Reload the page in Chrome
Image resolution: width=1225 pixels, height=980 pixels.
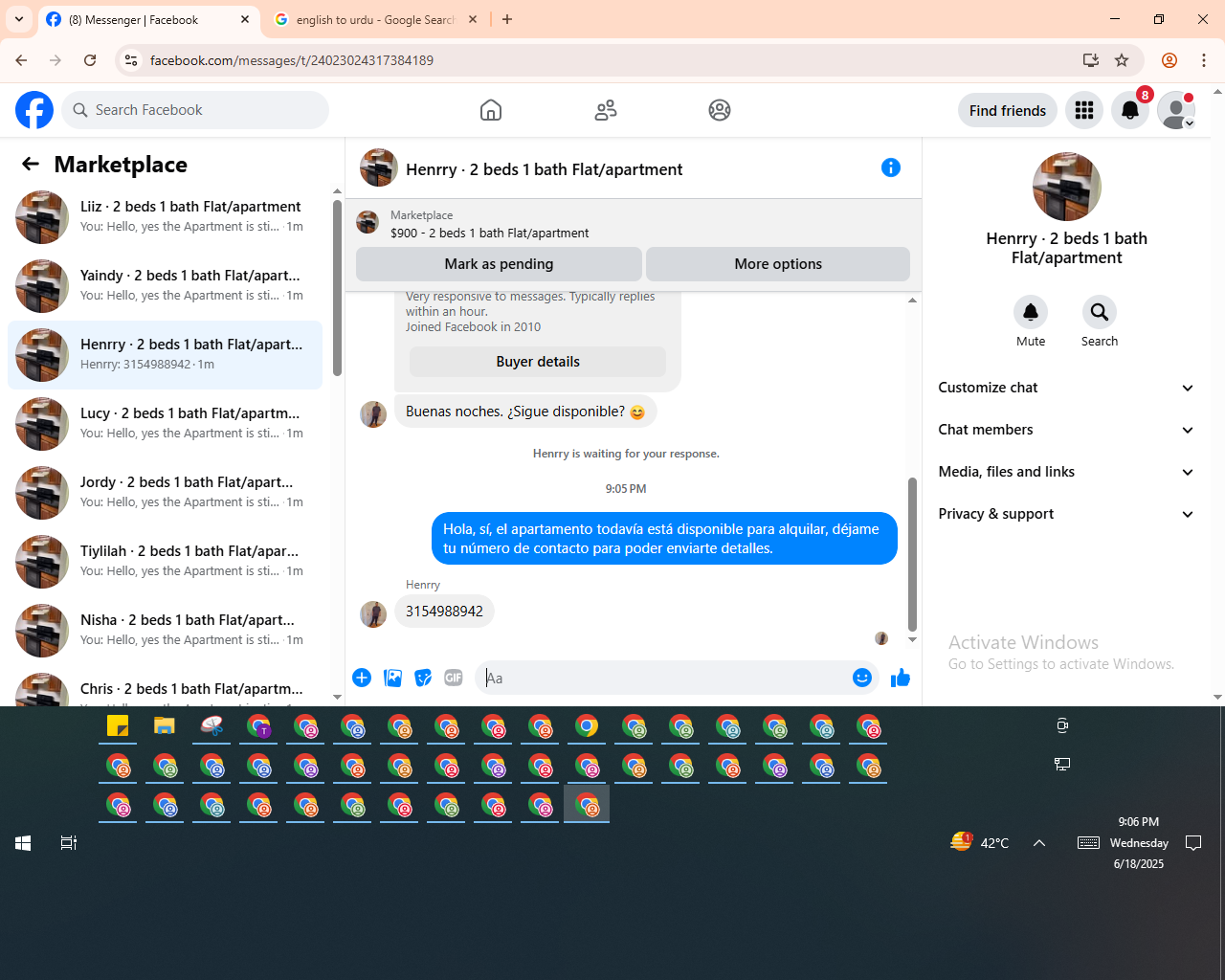(90, 60)
